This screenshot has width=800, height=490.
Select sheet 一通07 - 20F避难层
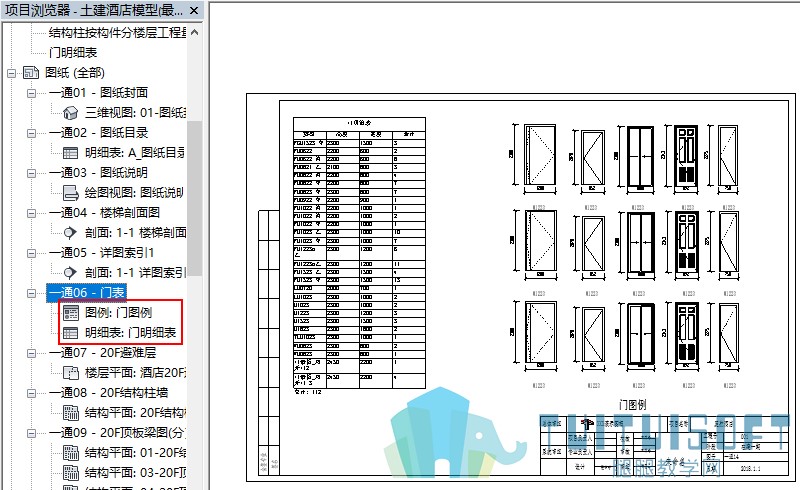[103, 353]
